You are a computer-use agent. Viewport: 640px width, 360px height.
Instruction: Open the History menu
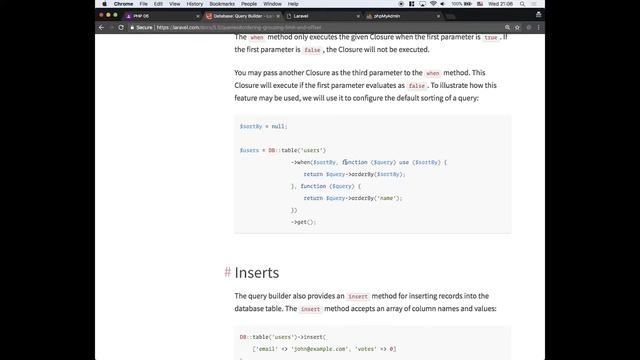195,4
